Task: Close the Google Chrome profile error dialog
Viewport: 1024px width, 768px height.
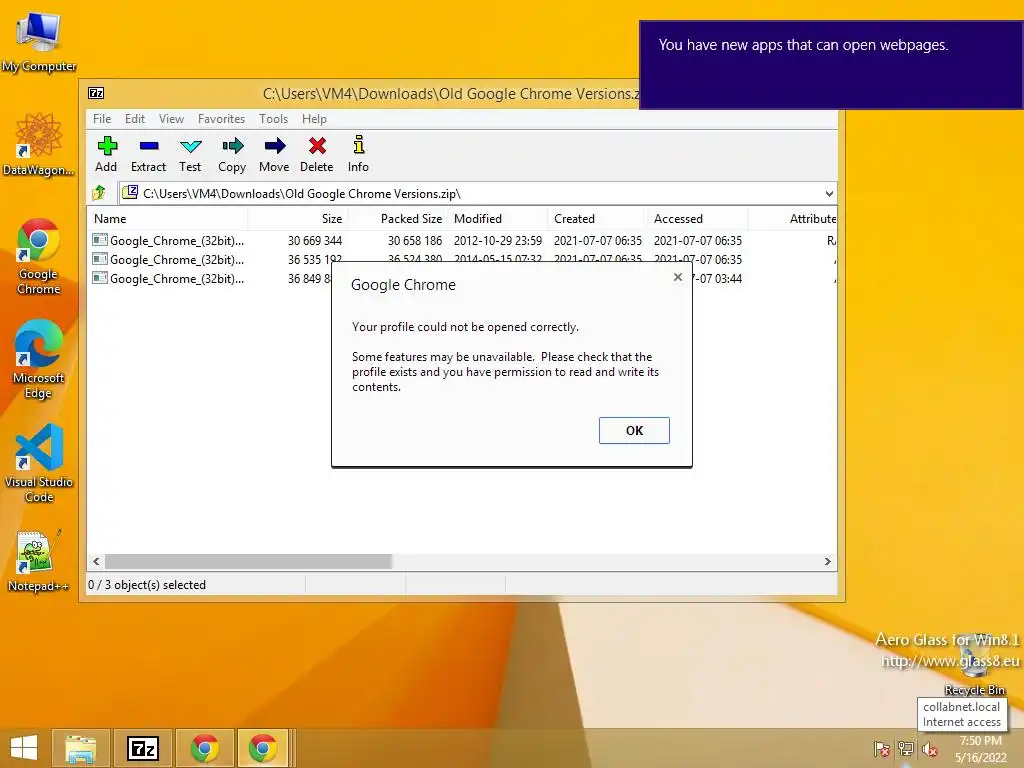Action: click(678, 277)
